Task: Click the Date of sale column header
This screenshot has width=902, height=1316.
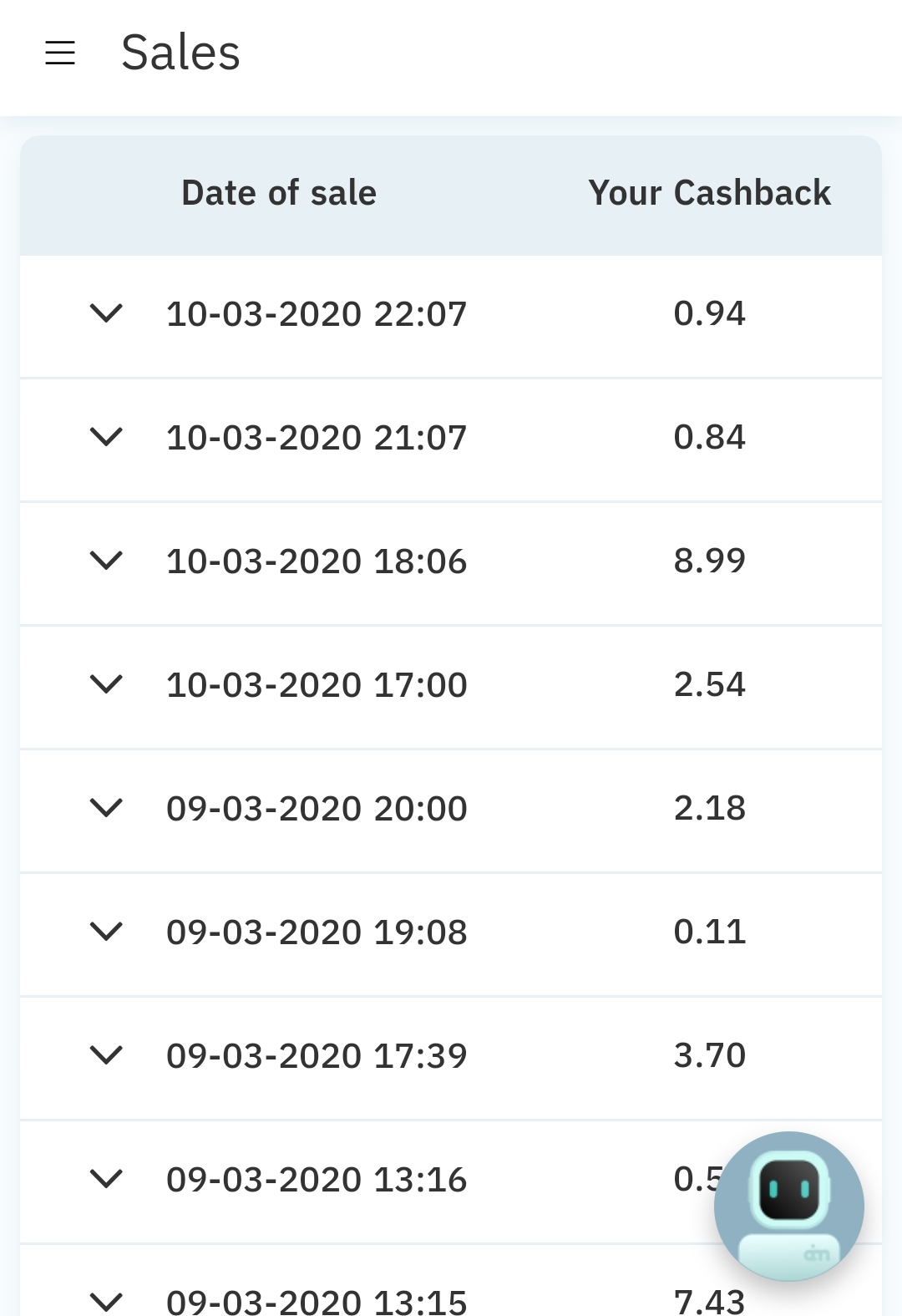Action: [279, 193]
